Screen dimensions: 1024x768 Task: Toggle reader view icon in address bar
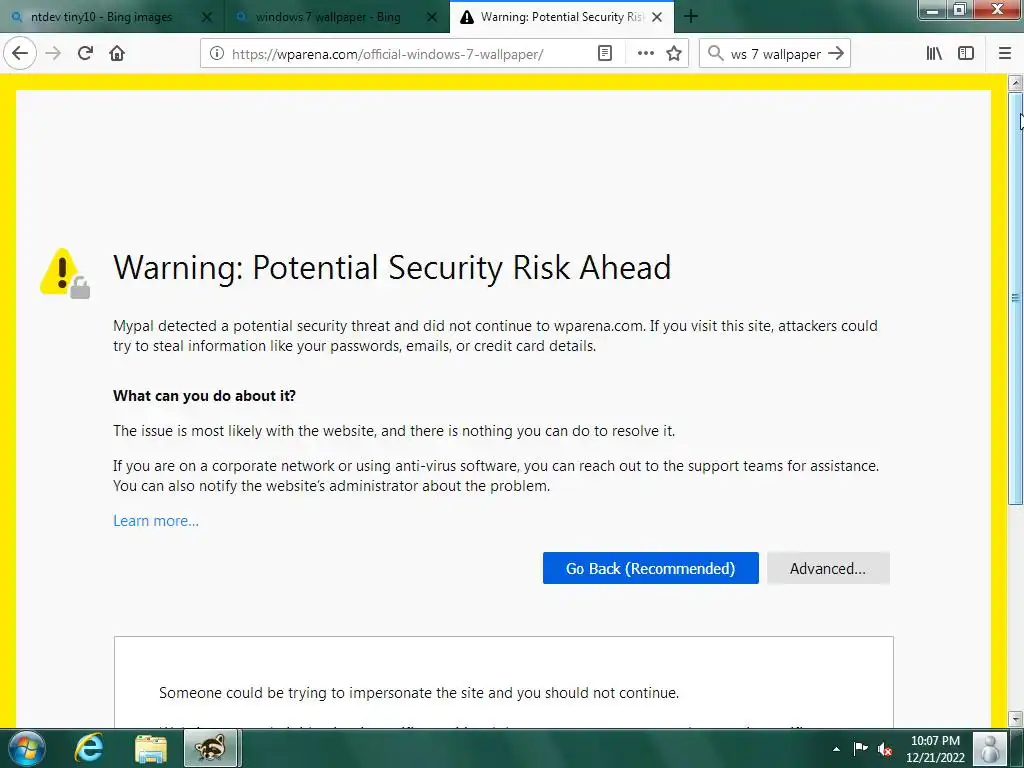(605, 54)
